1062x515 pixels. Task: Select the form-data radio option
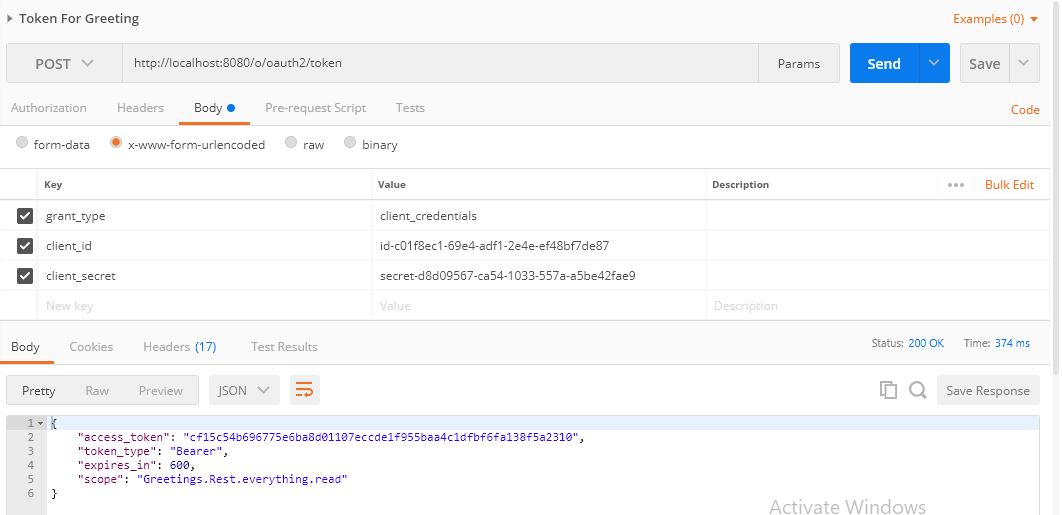click(22, 144)
